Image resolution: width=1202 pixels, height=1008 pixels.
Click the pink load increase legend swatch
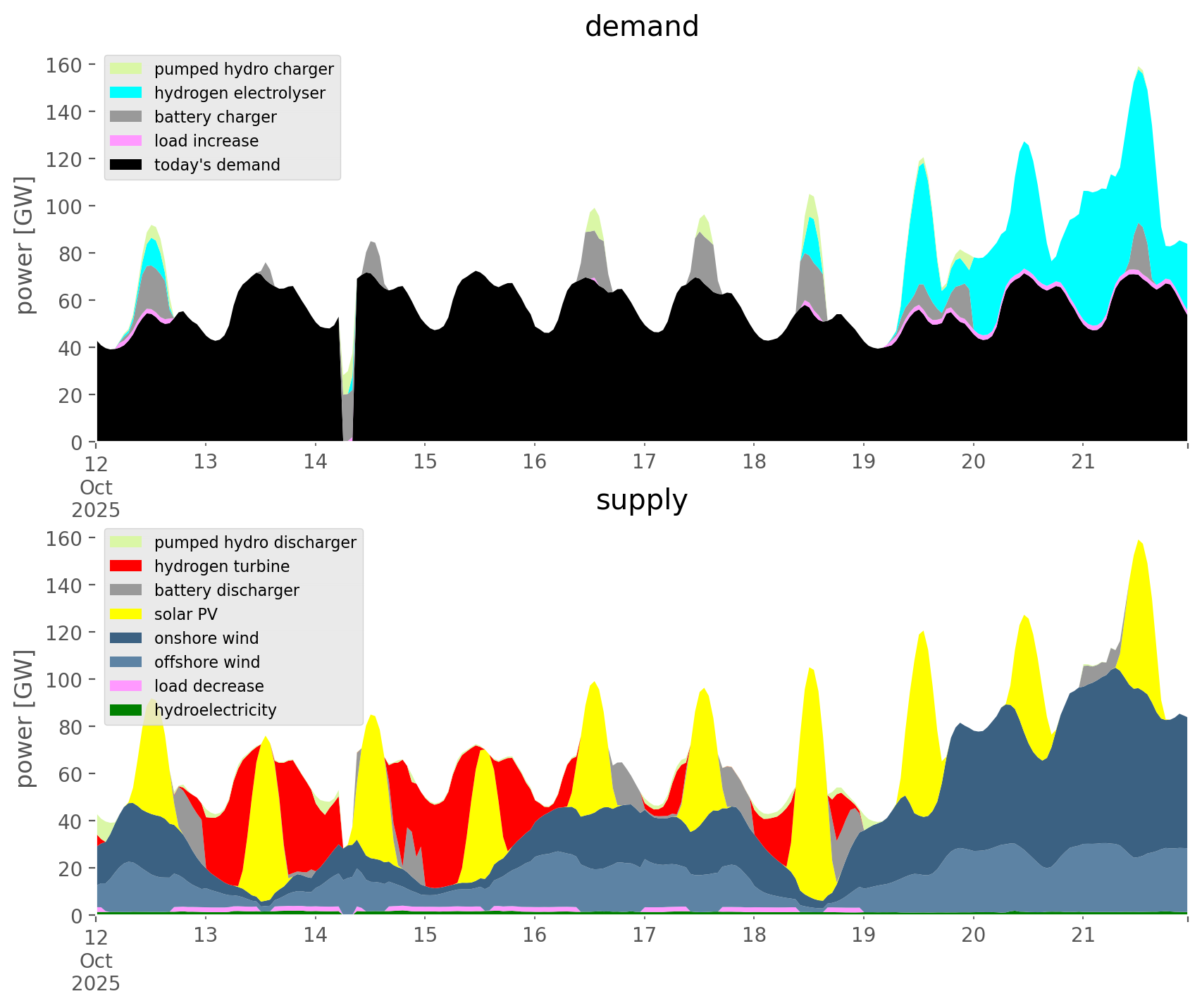pos(126,141)
